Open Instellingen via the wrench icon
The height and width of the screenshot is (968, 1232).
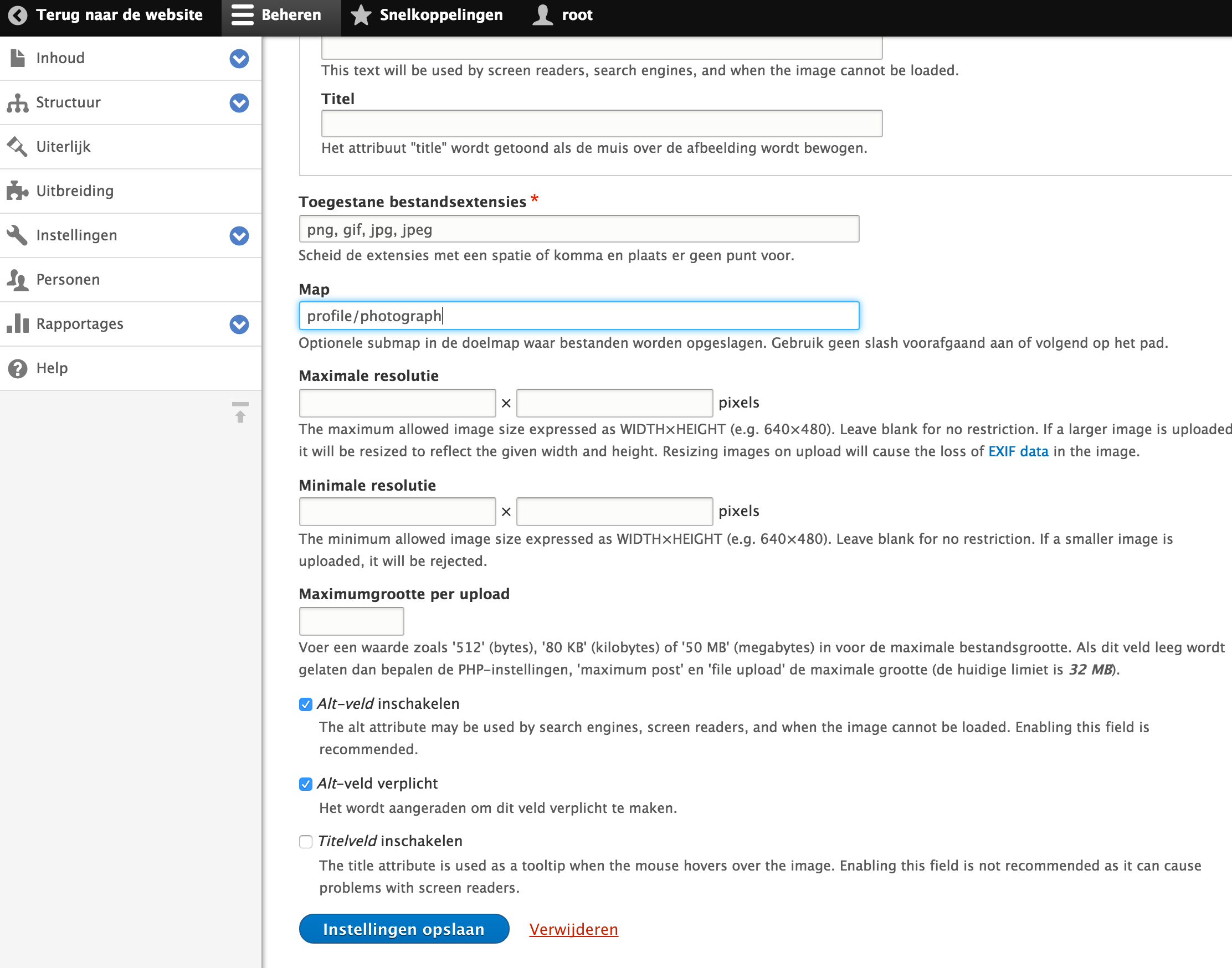(x=17, y=235)
